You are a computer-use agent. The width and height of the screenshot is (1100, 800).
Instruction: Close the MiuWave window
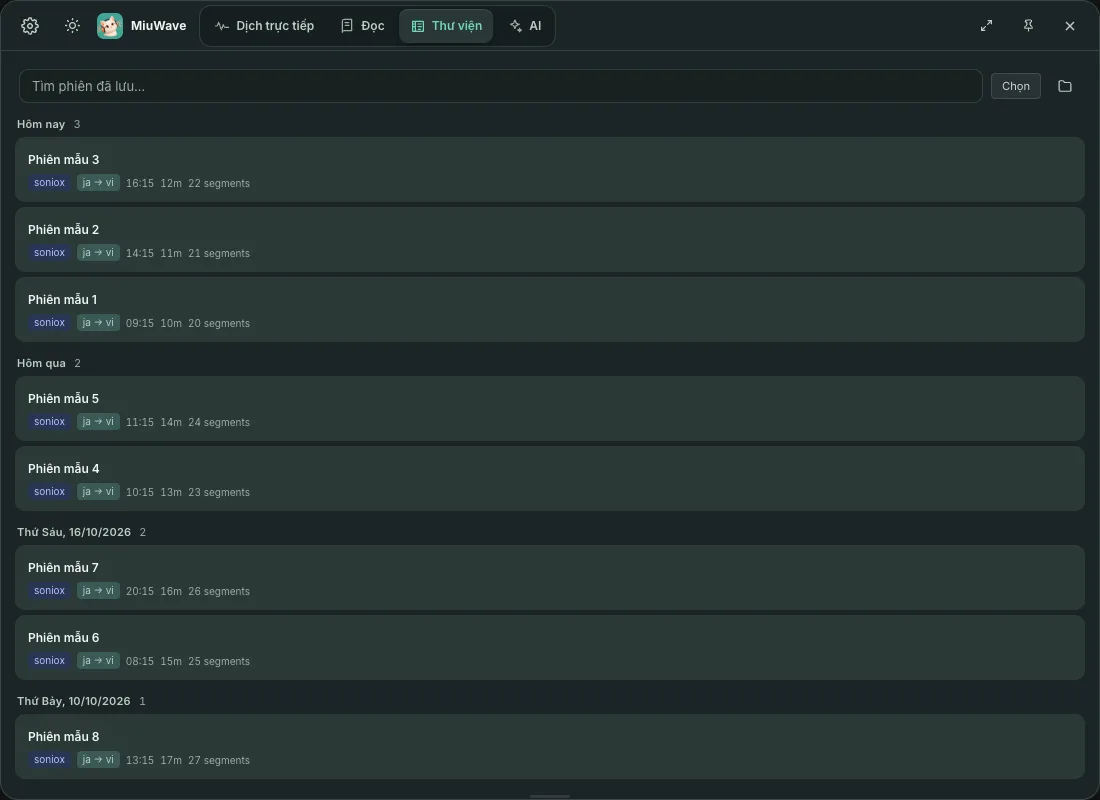coord(1070,26)
